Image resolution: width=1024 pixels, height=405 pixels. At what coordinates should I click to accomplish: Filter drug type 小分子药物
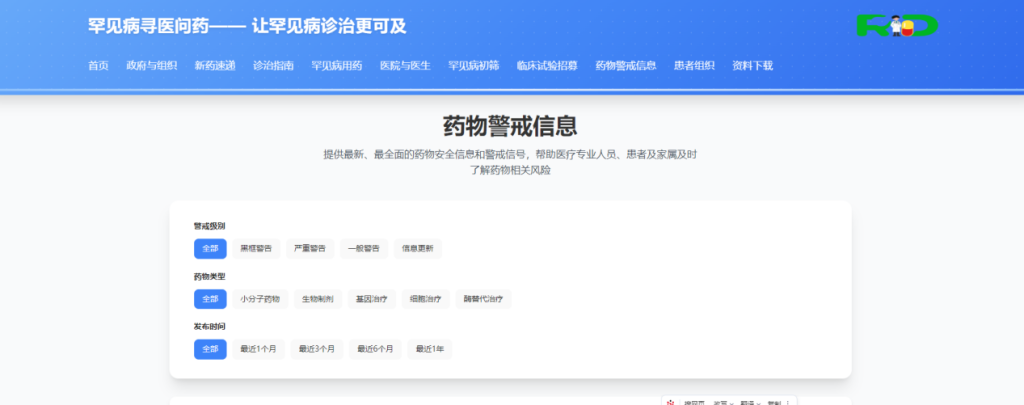(x=260, y=299)
